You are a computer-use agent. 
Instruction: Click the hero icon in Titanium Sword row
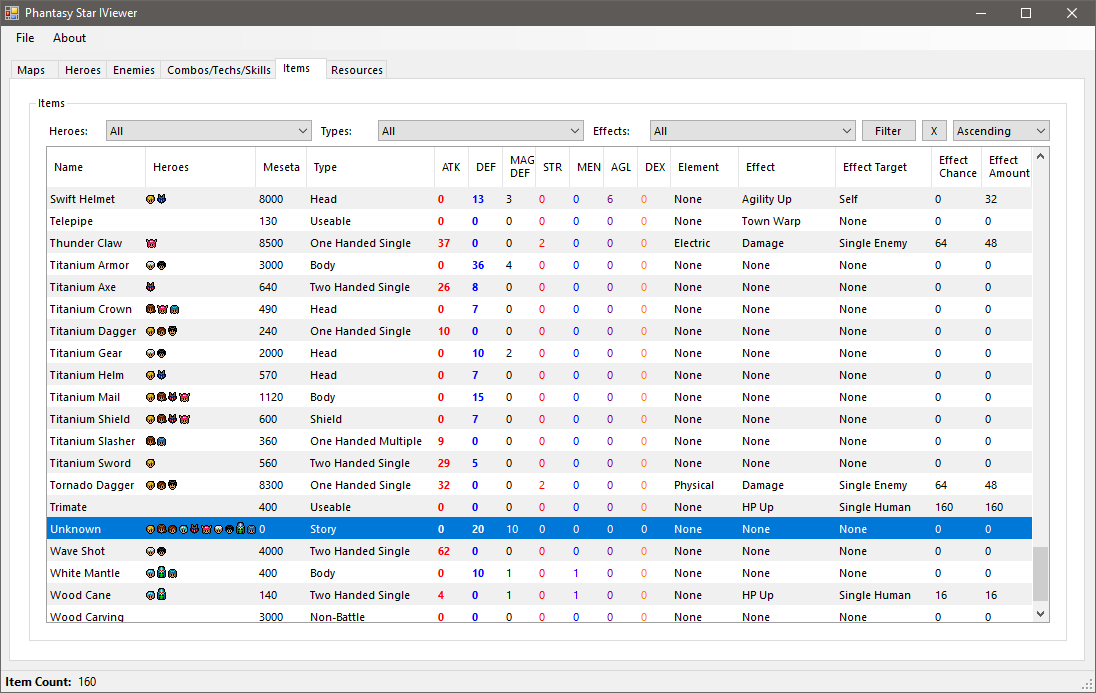coord(150,464)
